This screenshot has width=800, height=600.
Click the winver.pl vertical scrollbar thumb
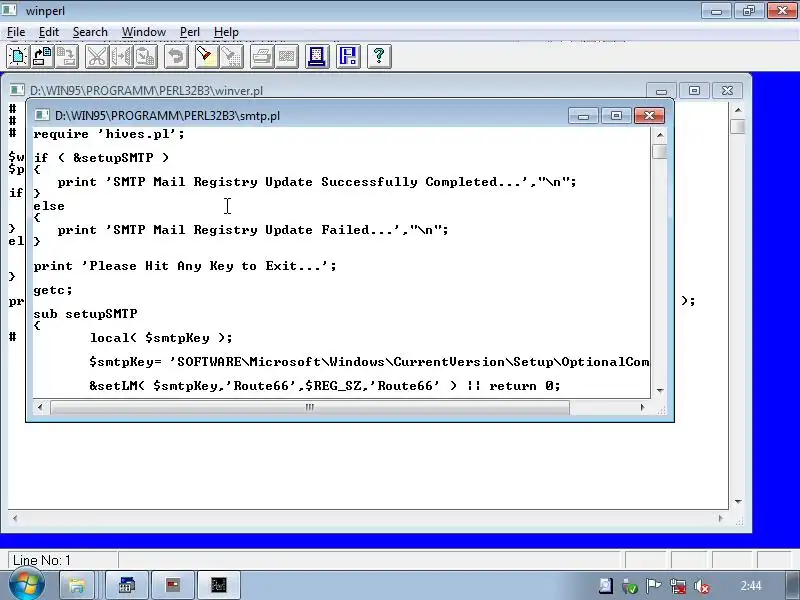pyautogui.click(x=738, y=127)
